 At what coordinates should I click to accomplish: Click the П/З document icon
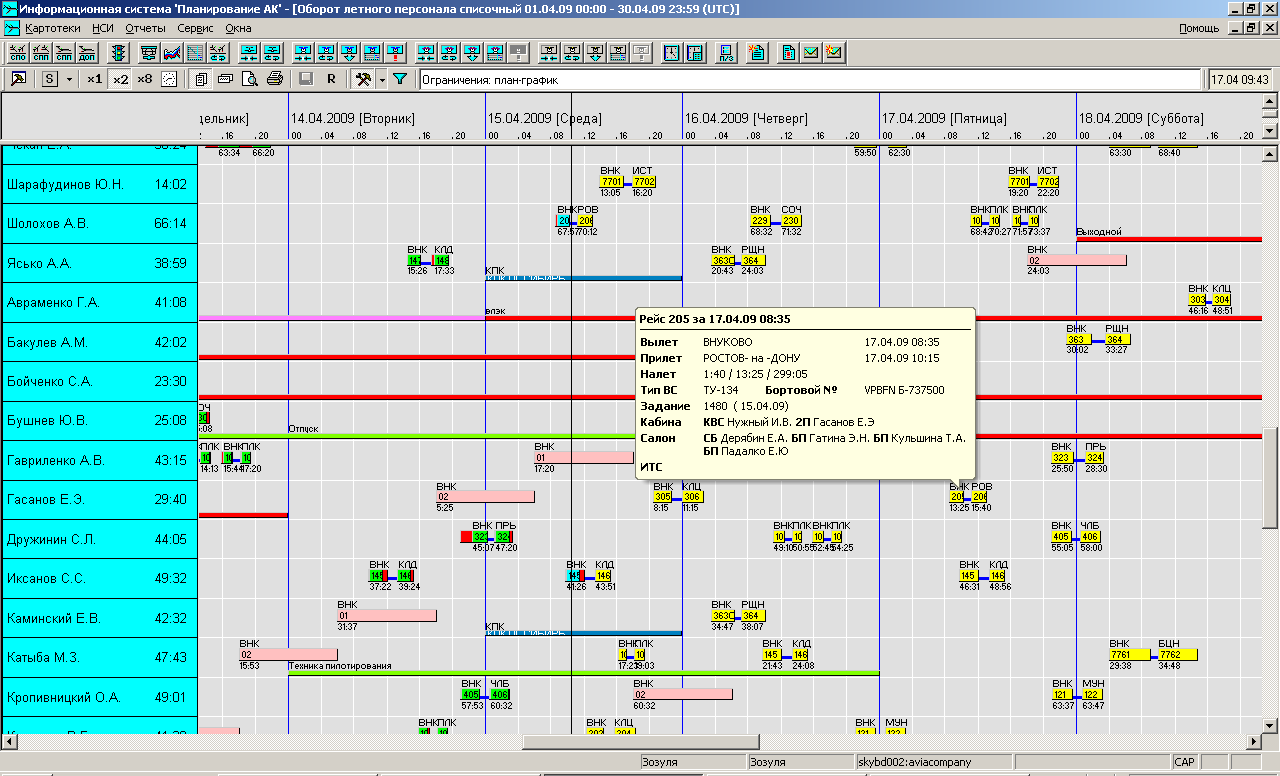point(726,52)
